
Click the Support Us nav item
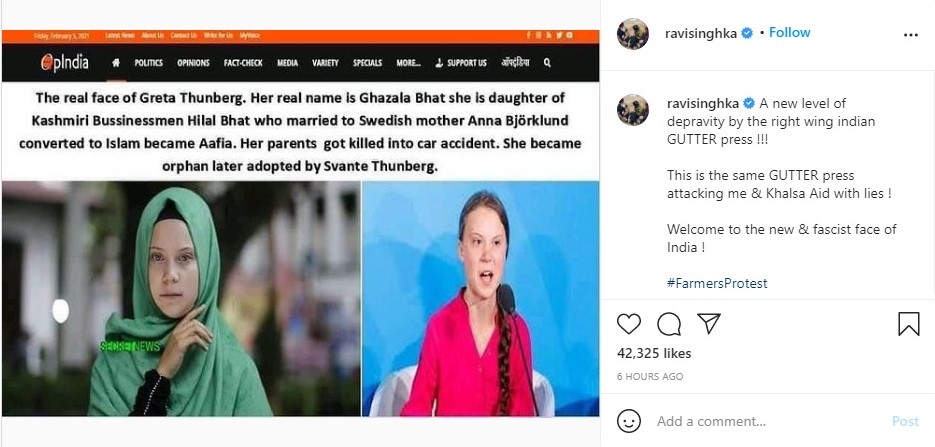[x=461, y=63]
